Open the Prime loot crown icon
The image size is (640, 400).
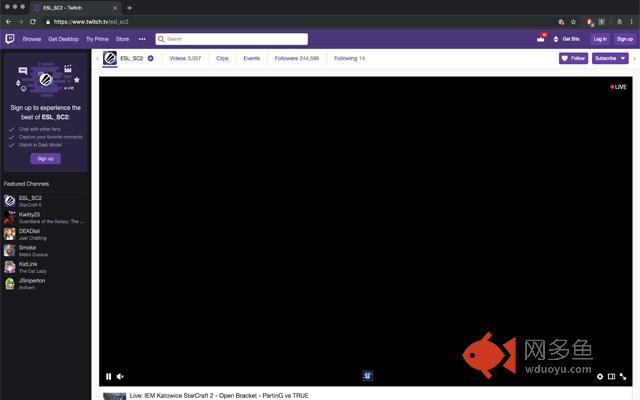542,39
